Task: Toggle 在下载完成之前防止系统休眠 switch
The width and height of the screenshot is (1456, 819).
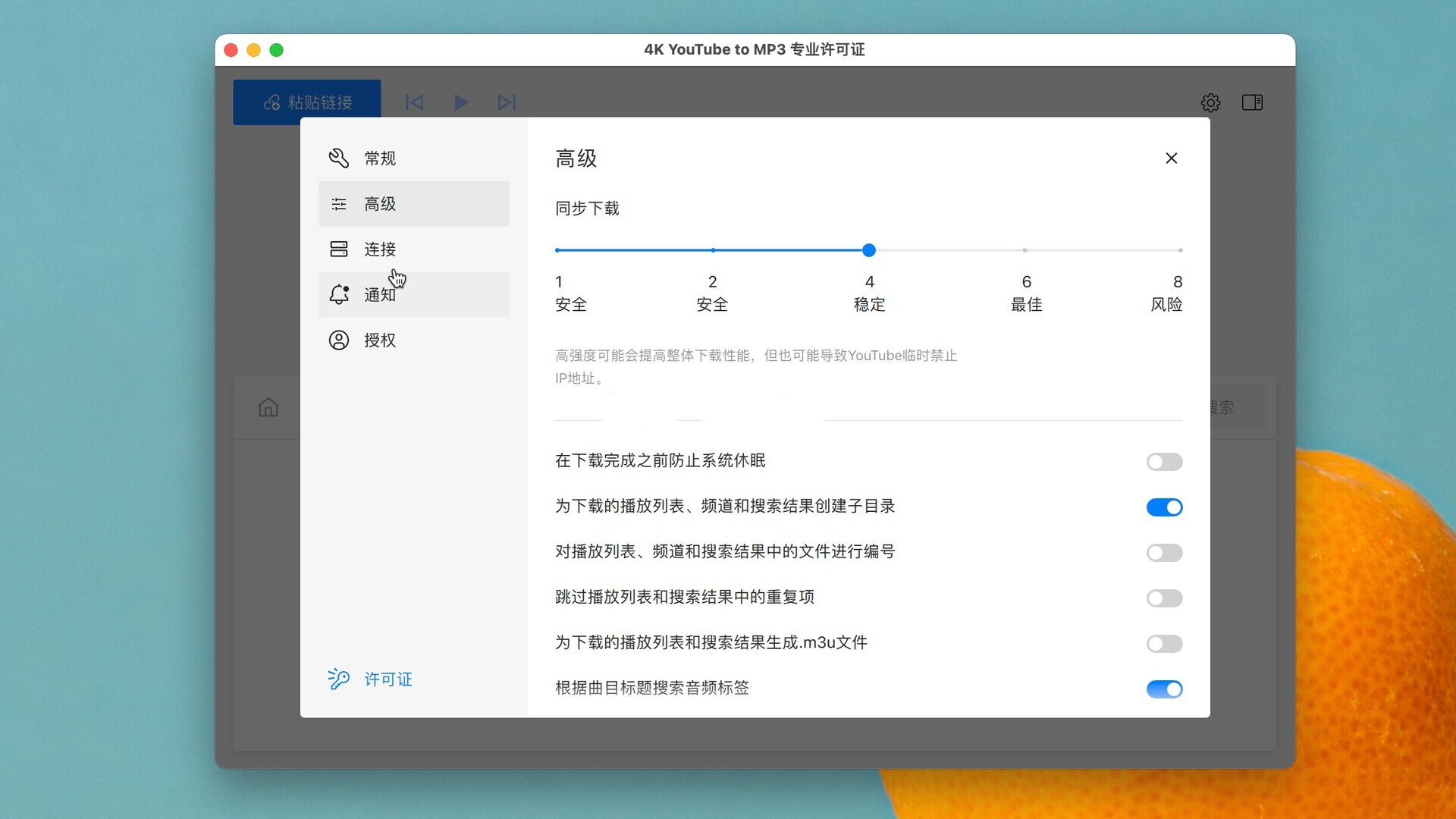Action: click(1164, 462)
